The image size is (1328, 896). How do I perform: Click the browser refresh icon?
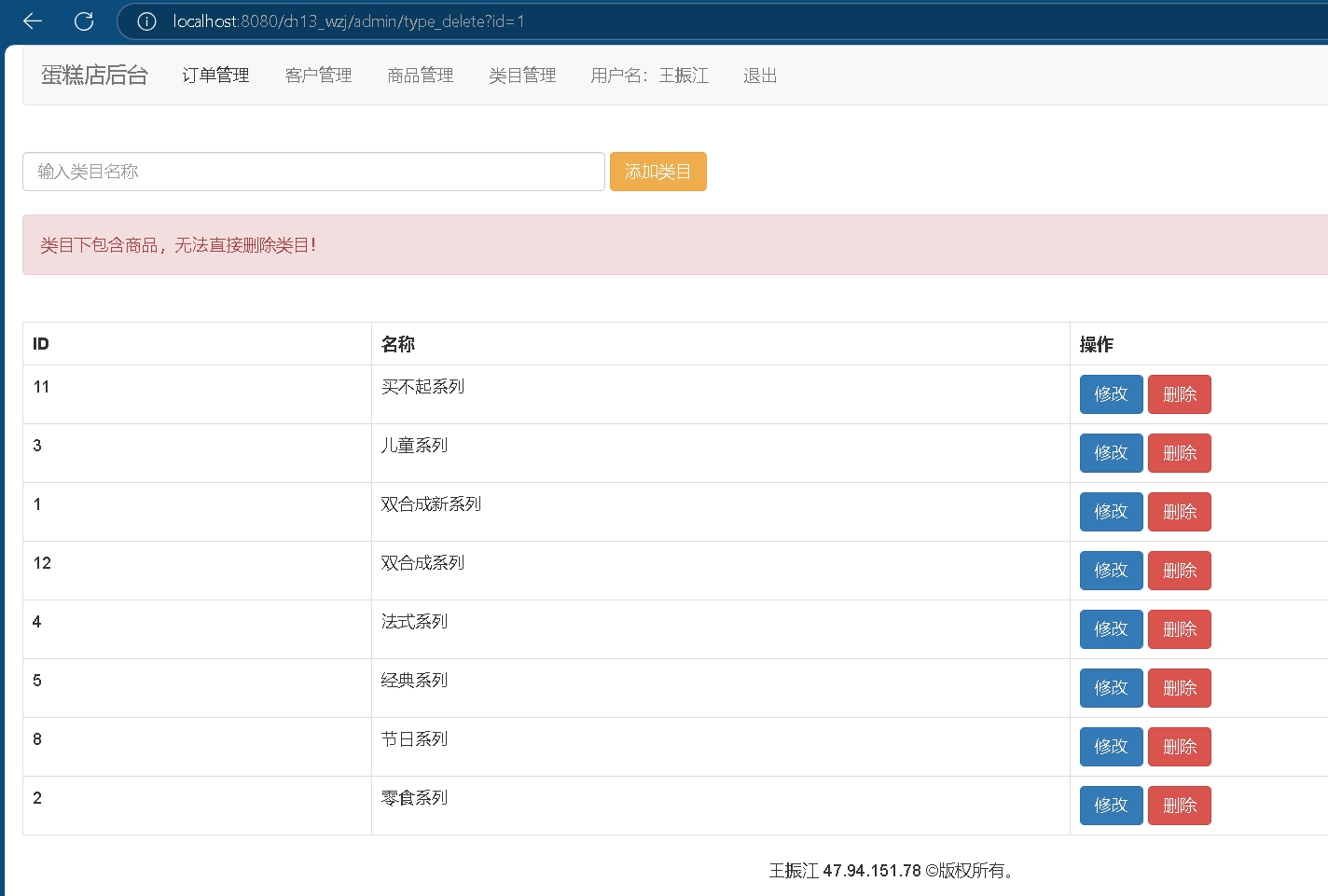tap(84, 21)
